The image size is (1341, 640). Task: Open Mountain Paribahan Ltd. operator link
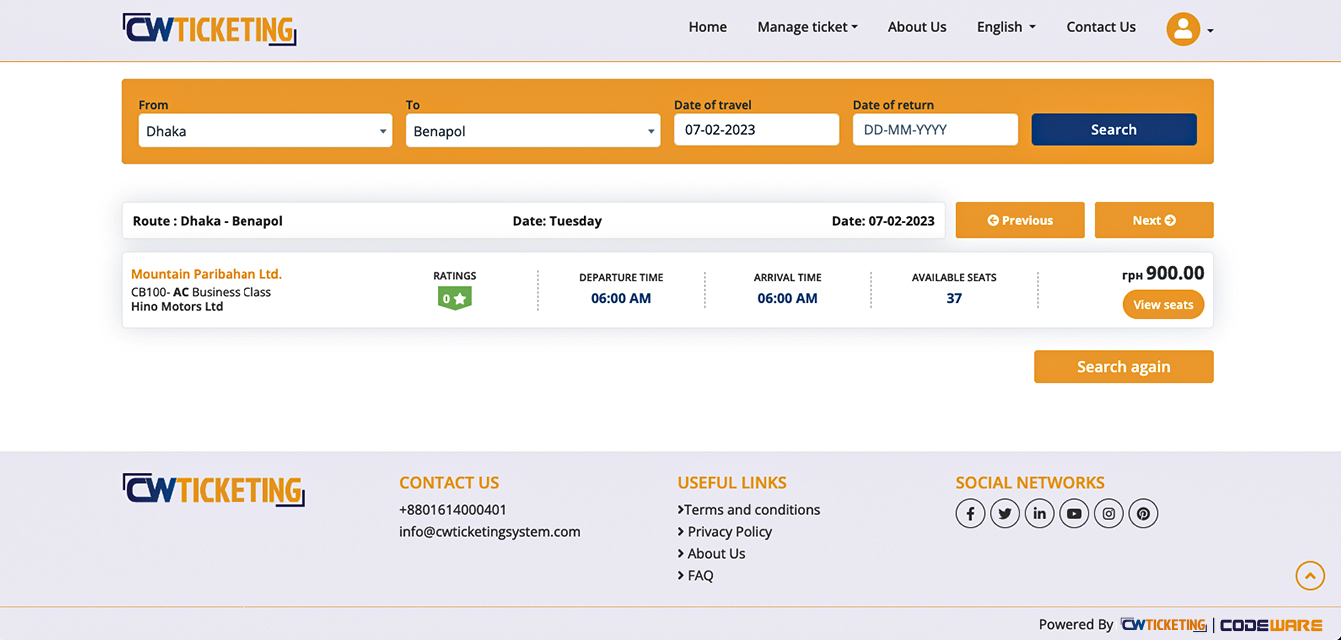(206, 274)
